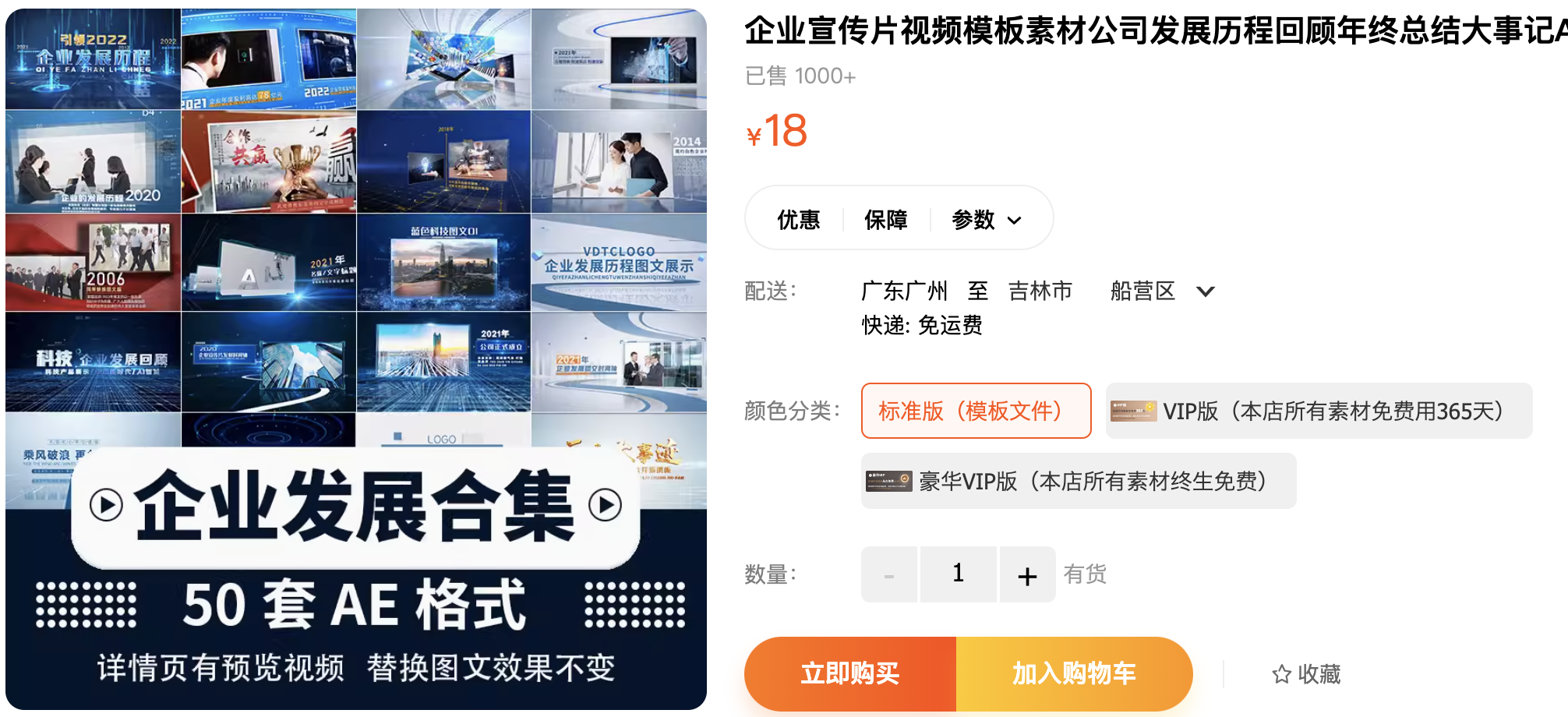Click the star icon beside 收藏
The image size is (1568, 717).
pos(1281,674)
